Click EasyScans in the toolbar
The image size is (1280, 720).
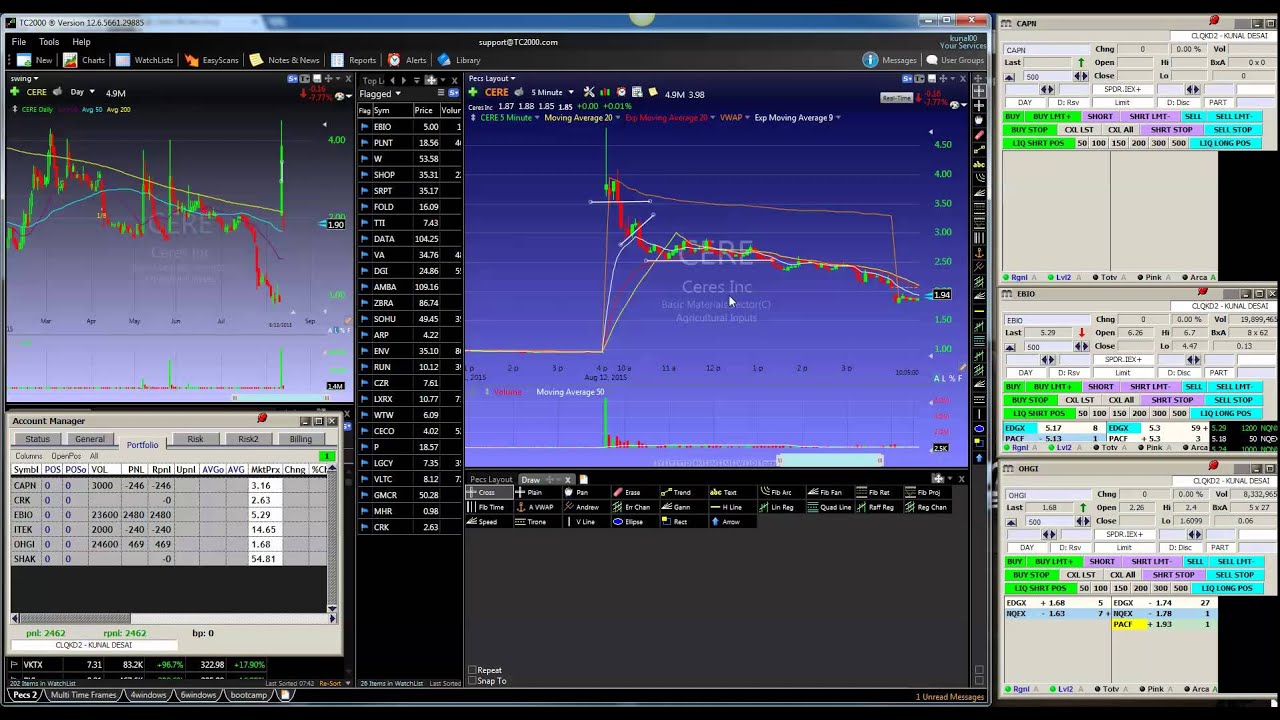(x=212, y=60)
